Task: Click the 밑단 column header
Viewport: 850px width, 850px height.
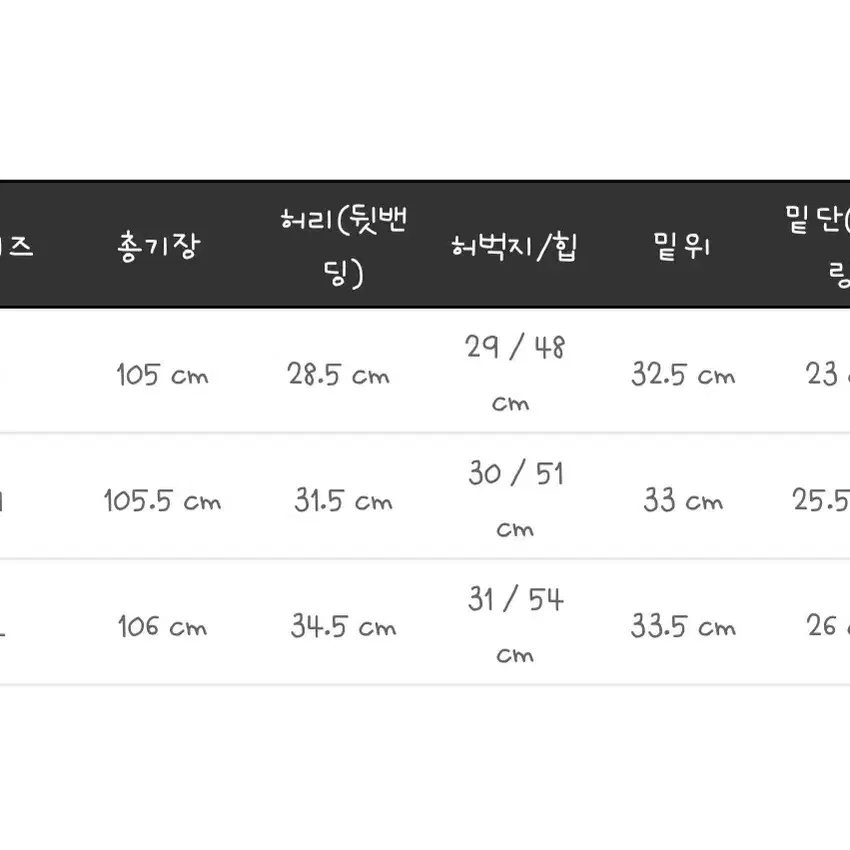Action: coord(817,246)
